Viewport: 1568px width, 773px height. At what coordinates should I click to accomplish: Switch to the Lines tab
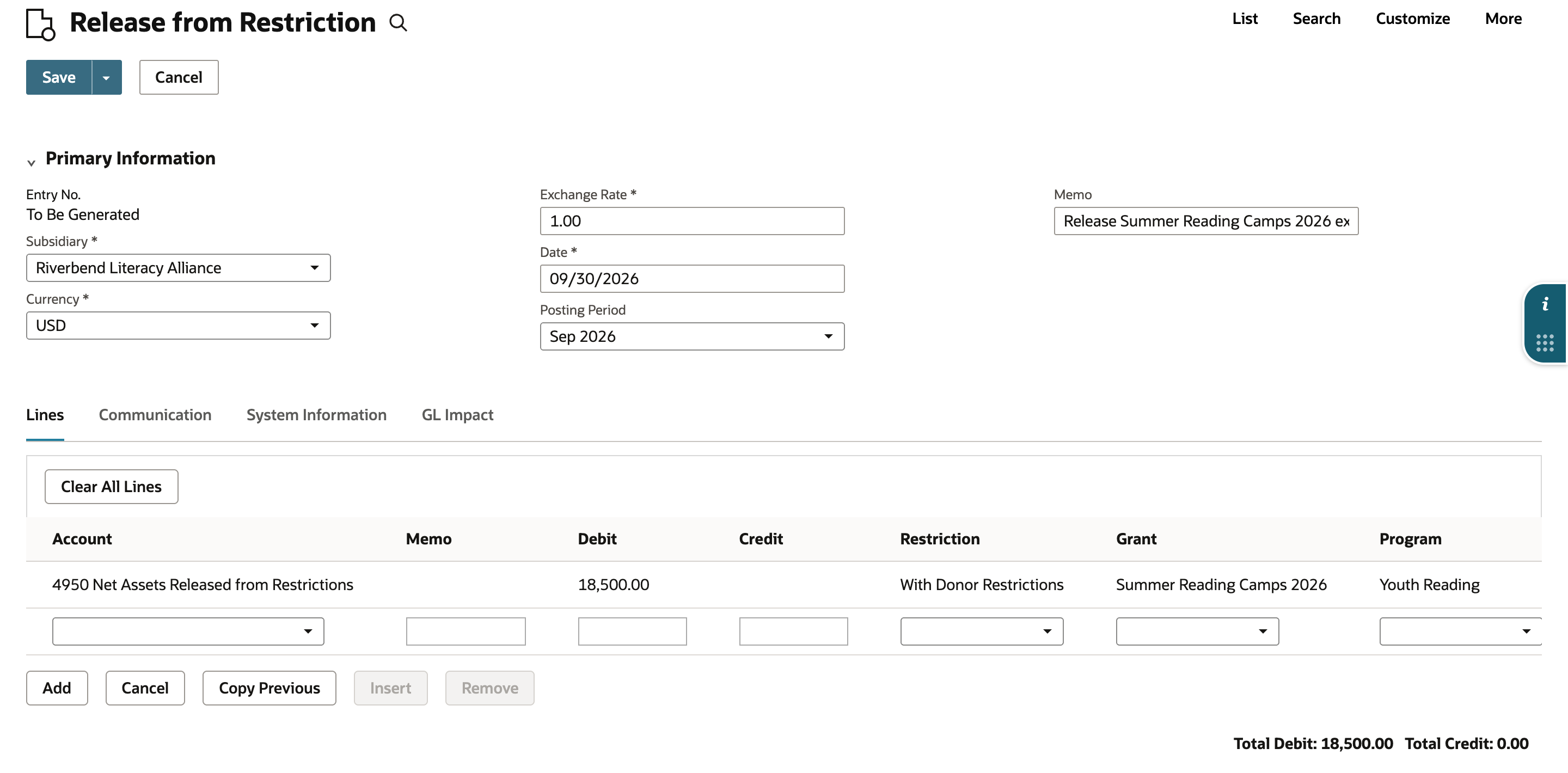click(45, 414)
